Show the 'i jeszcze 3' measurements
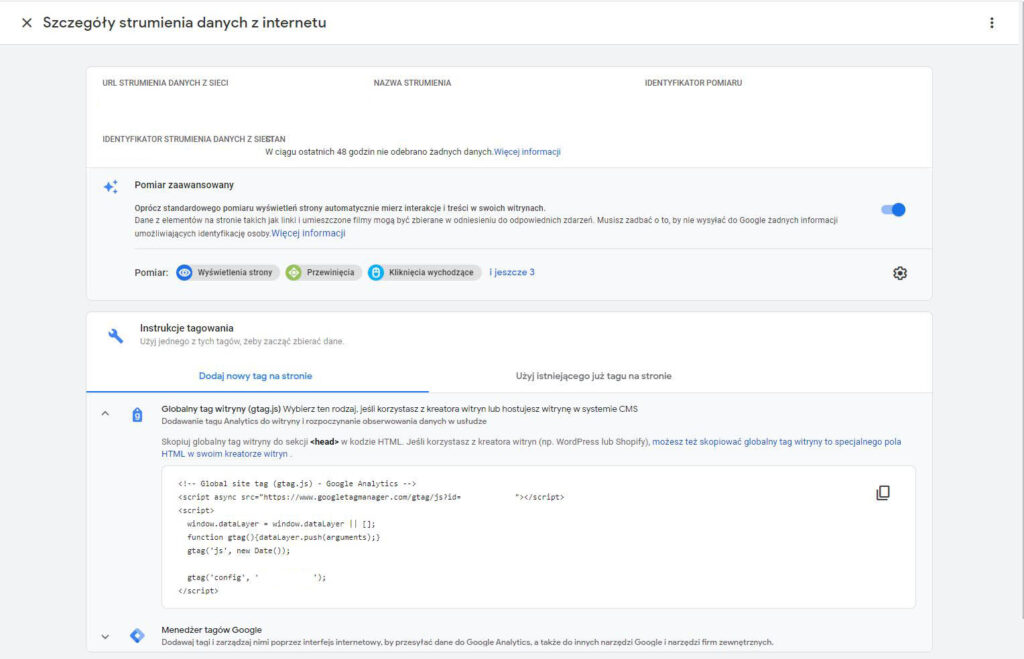Viewport: 1024px width, 659px height. coord(512,272)
